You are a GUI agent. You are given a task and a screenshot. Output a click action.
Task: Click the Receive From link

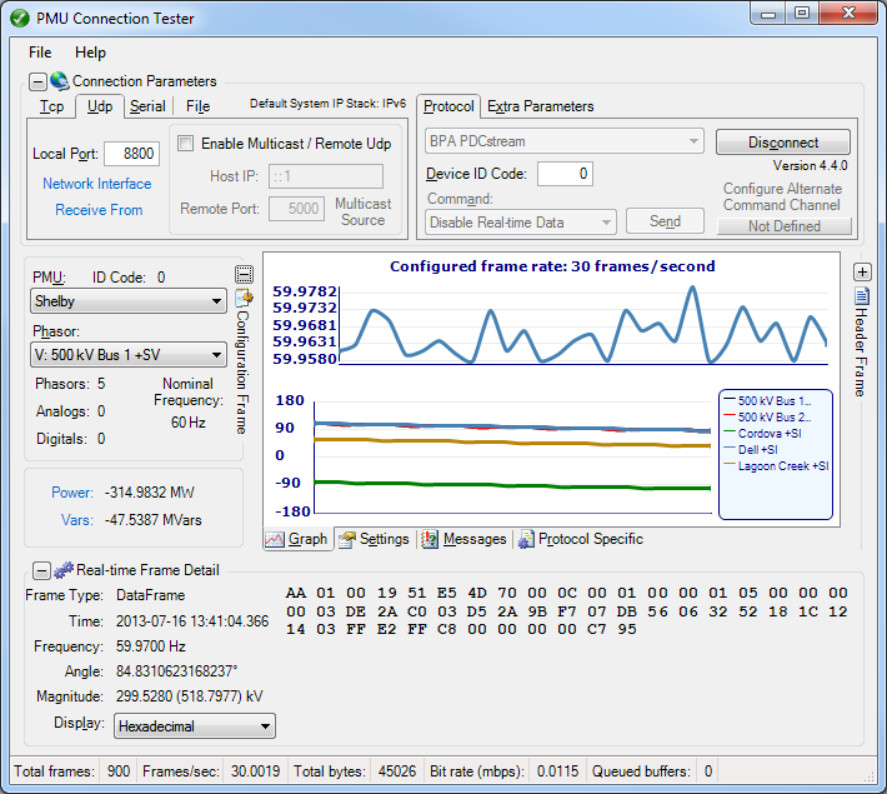click(98, 210)
